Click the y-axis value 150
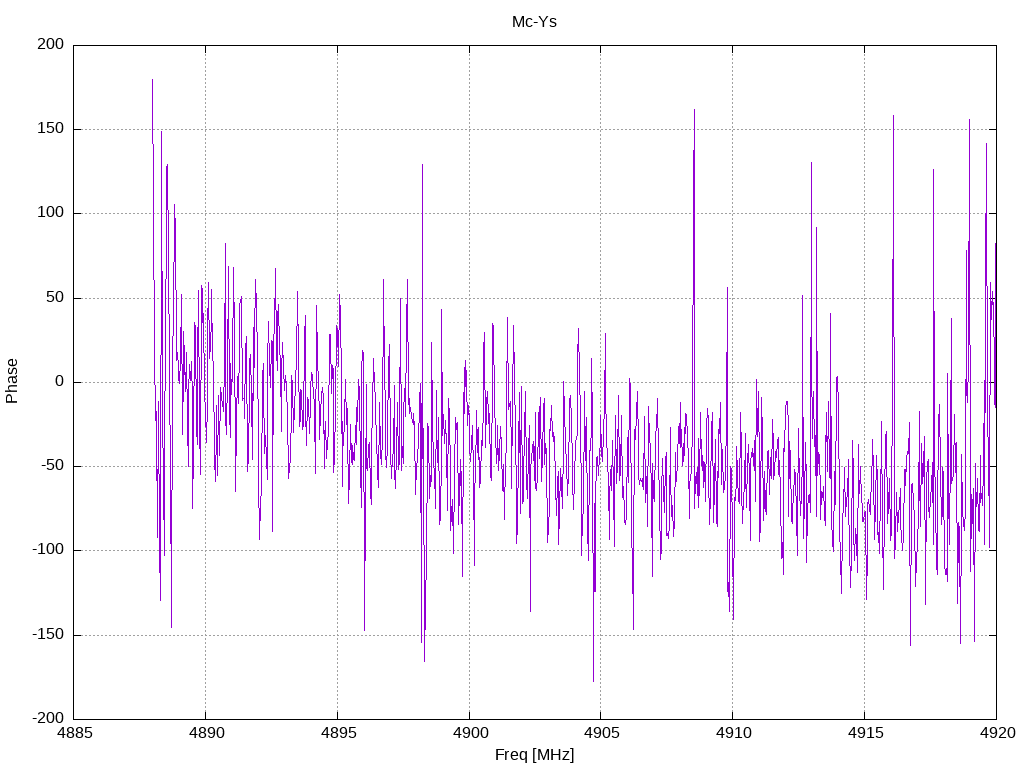Viewport: 1024px width, 768px height. (x=51, y=129)
